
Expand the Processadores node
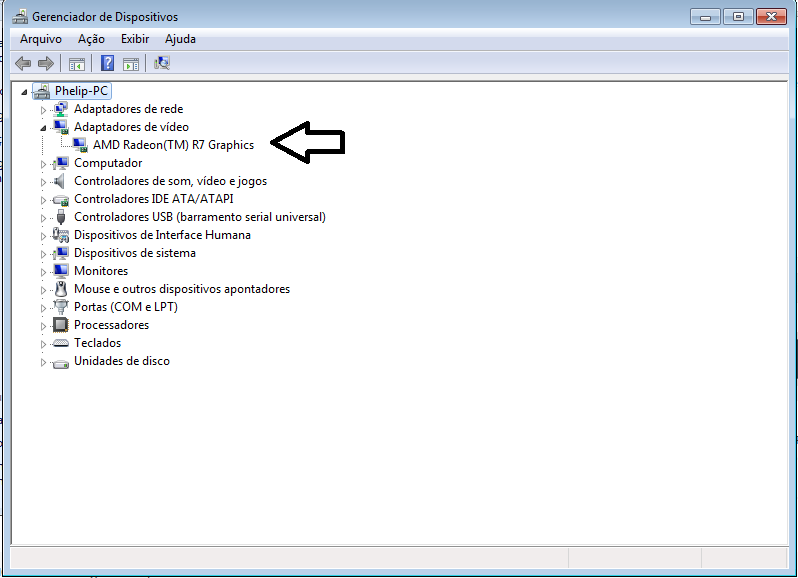(43, 326)
